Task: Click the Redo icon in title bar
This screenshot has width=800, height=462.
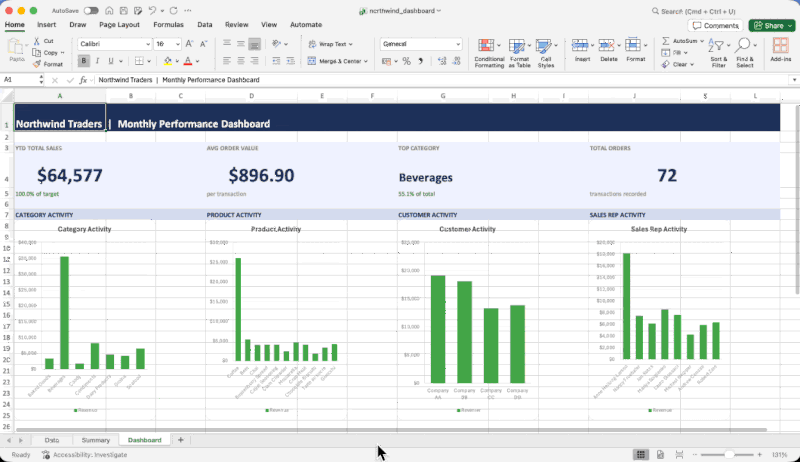Action: pyautogui.click(x=173, y=11)
